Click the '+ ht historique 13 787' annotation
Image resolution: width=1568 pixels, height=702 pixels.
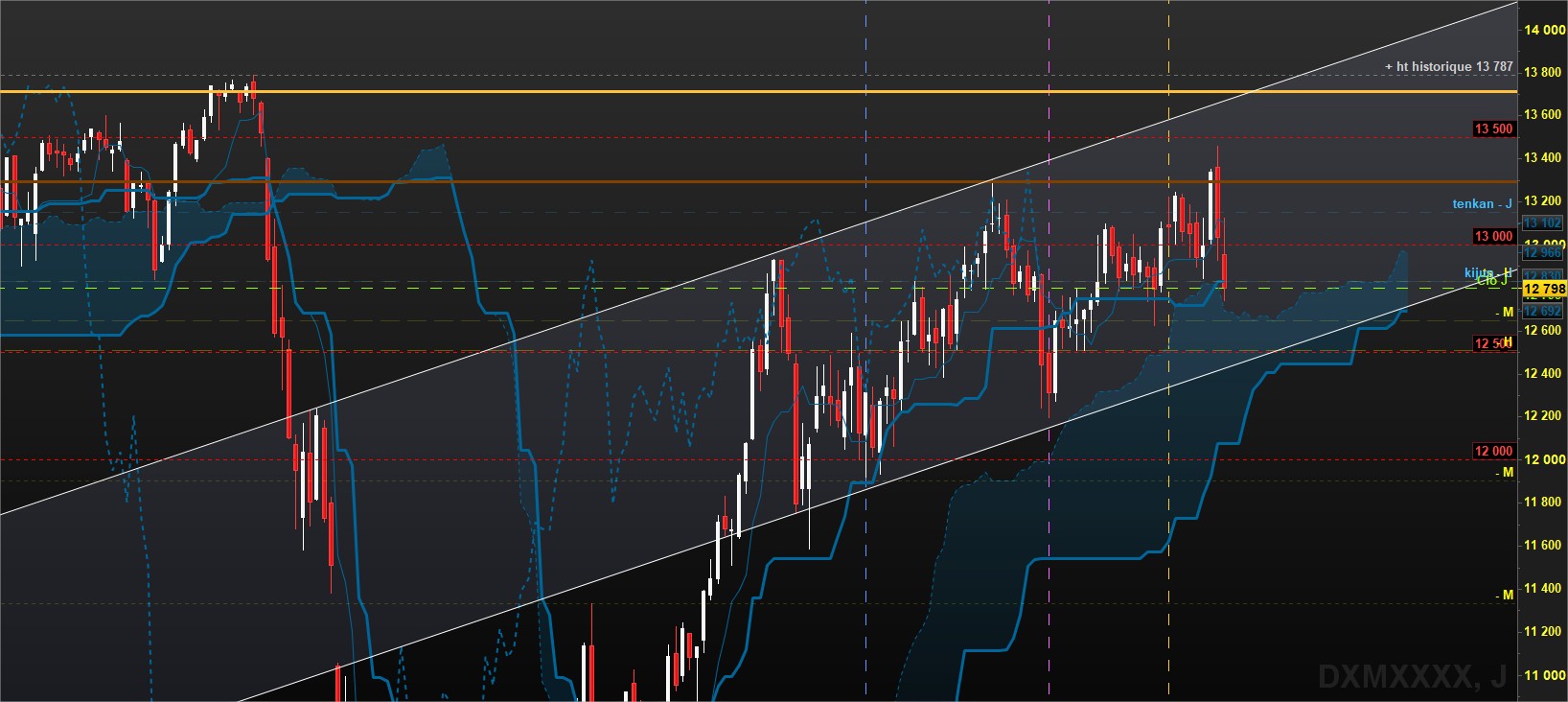[x=1448, y=66]
